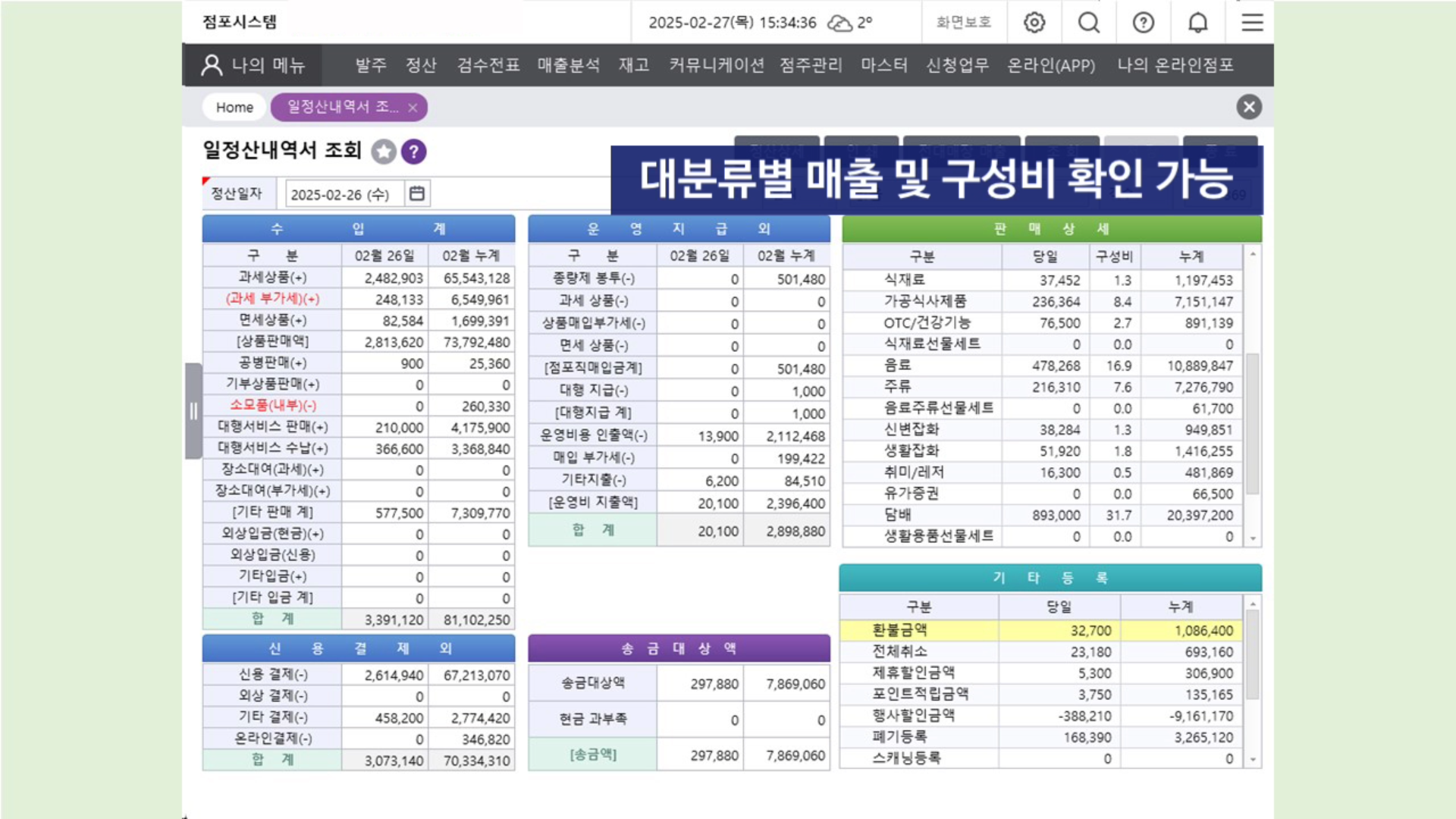Open the settings gear icon

click(1034, 23)
